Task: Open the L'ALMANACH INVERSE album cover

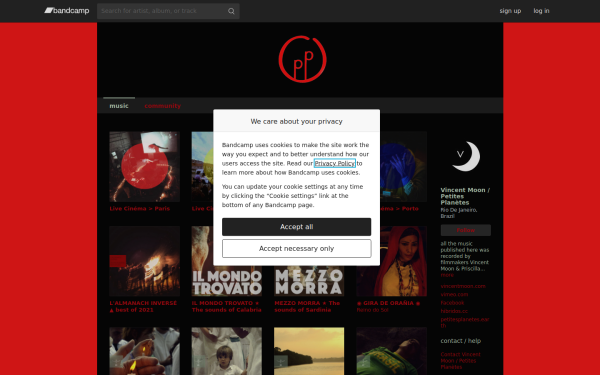Action: click(x=144, y=261)
